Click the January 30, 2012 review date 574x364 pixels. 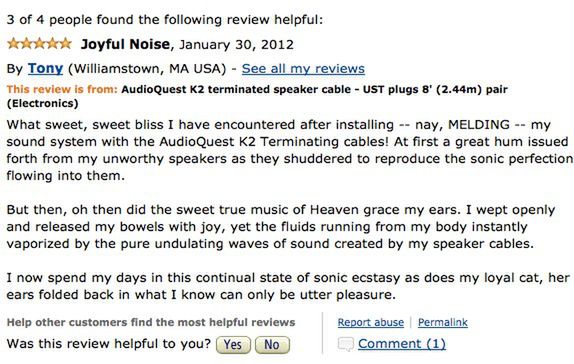[x=236, y=45]
